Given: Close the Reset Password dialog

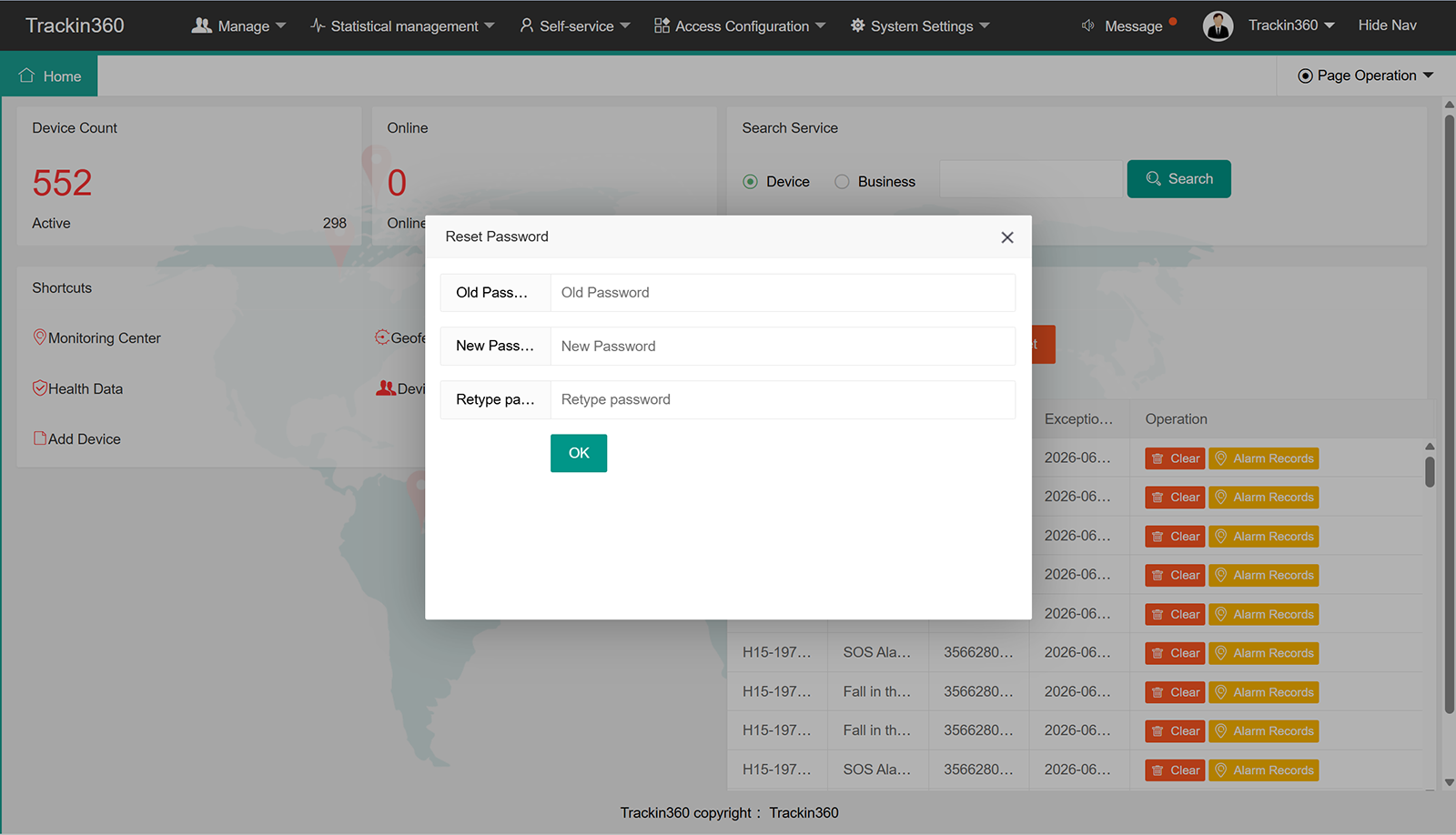Looking at the screenshot, I should click(1006, 237).
